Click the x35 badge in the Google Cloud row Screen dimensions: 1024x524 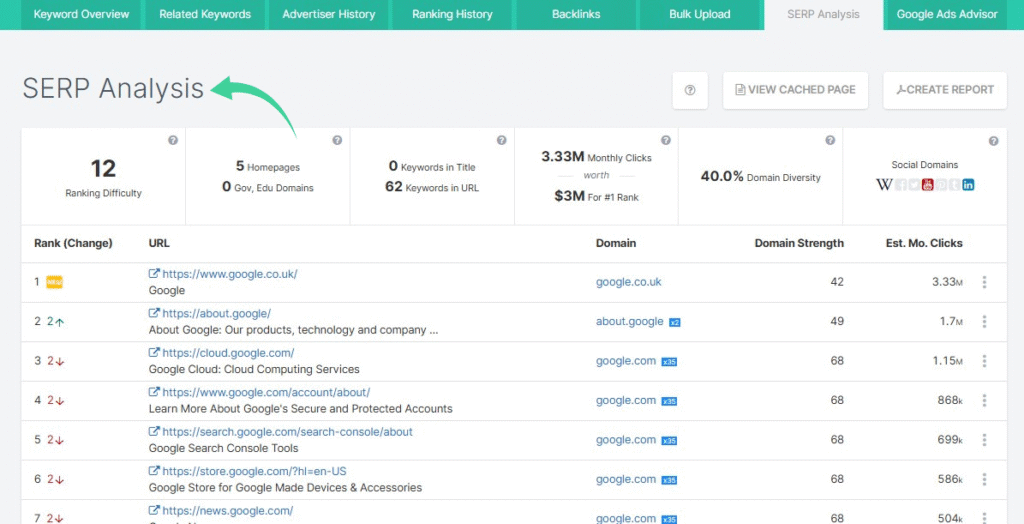tap(669, 361)
